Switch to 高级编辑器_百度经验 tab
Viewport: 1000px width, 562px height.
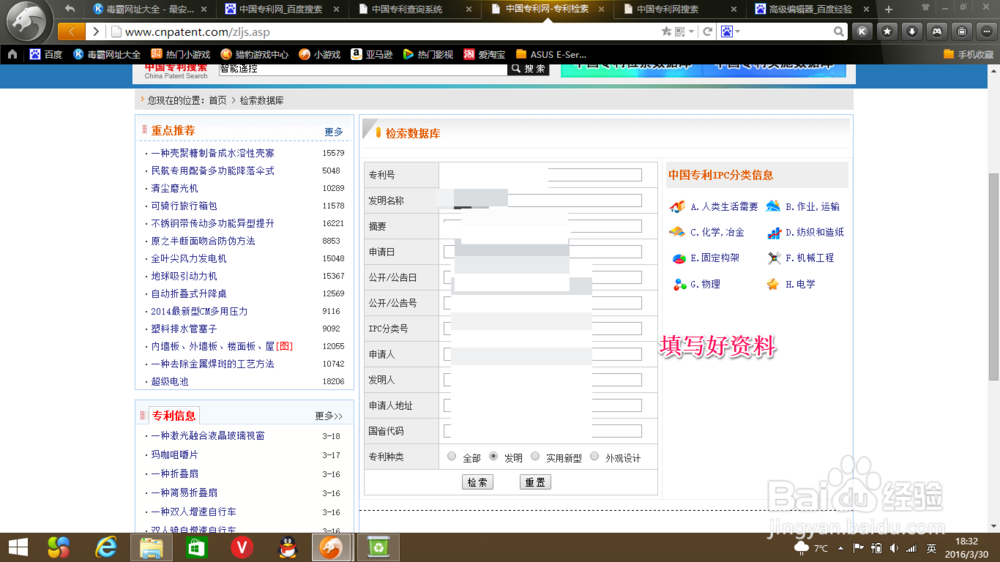(811, 9)
